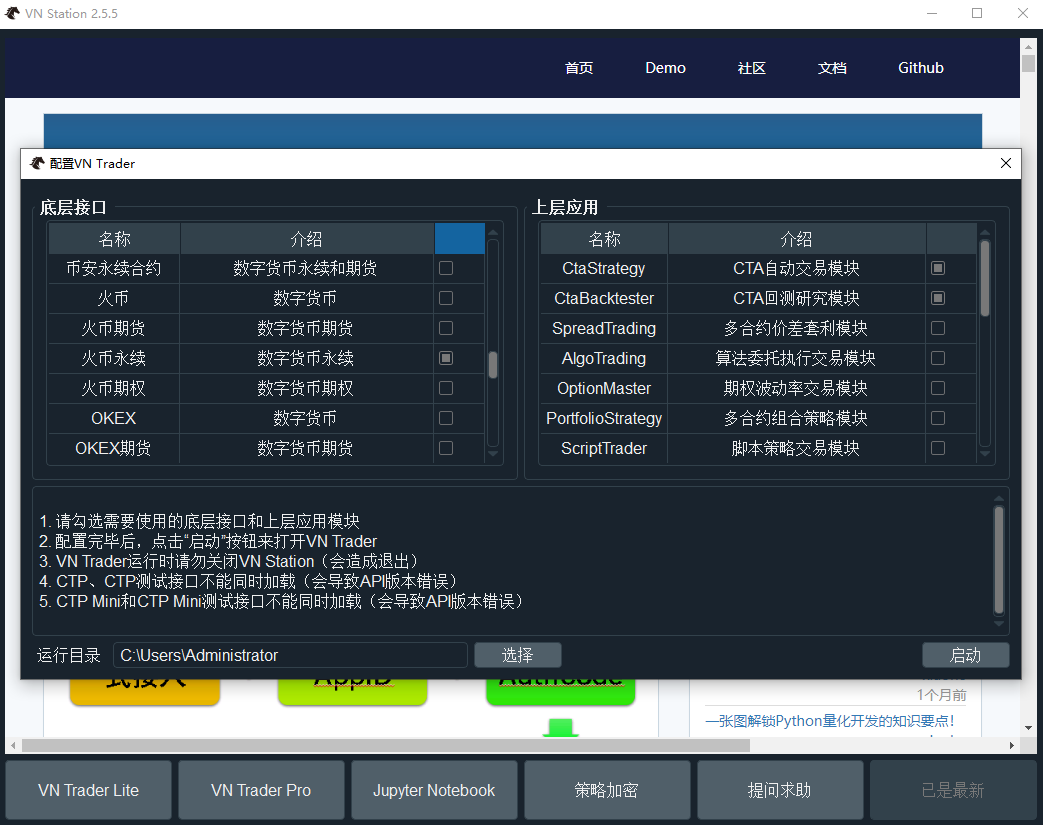Screen dimensions: 1043x825
Task: Click 选择 to choose a run directory
Action: click(517, 655)
